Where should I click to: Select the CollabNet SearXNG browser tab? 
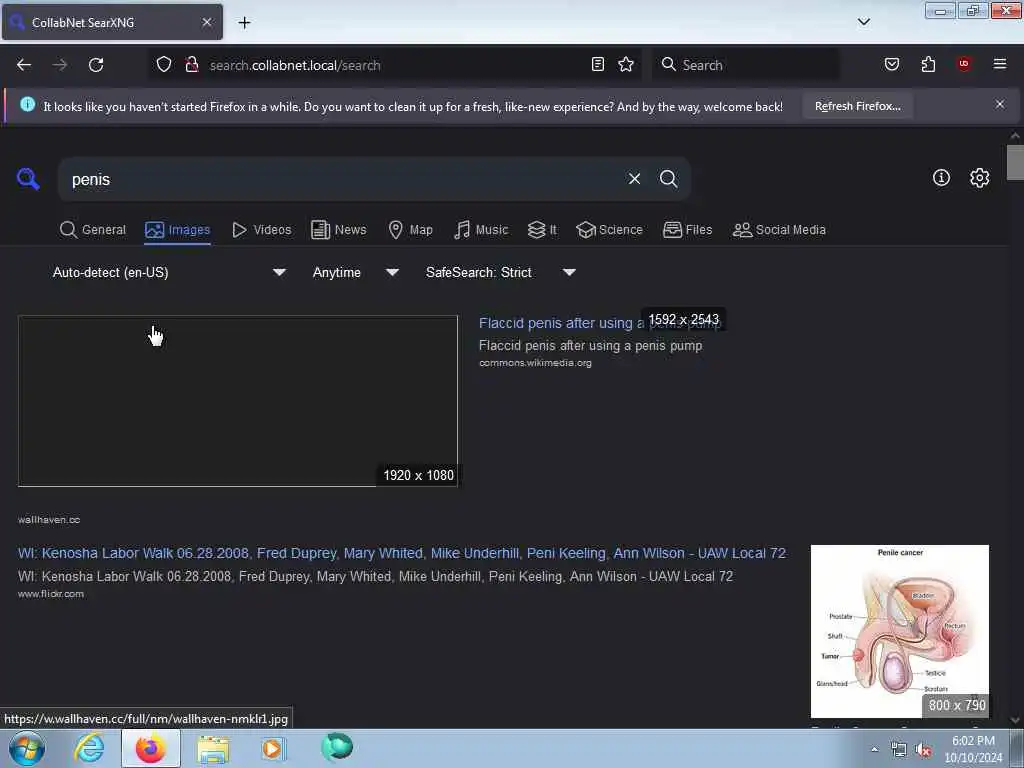(112, 22)
